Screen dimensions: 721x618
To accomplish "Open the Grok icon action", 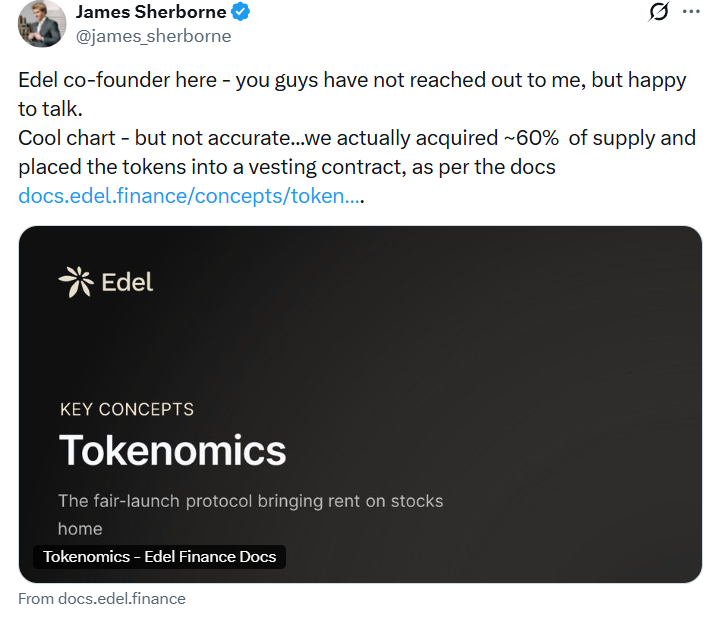I will 658,12.
